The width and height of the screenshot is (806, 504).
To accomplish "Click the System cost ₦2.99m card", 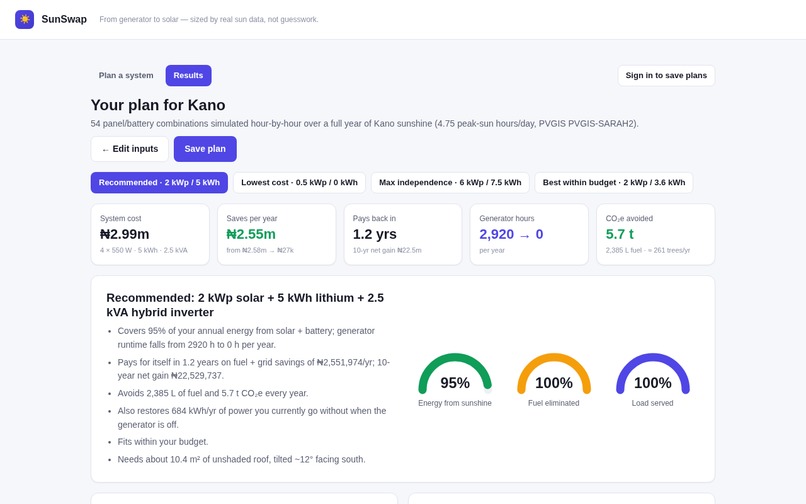I will [150, 235].
